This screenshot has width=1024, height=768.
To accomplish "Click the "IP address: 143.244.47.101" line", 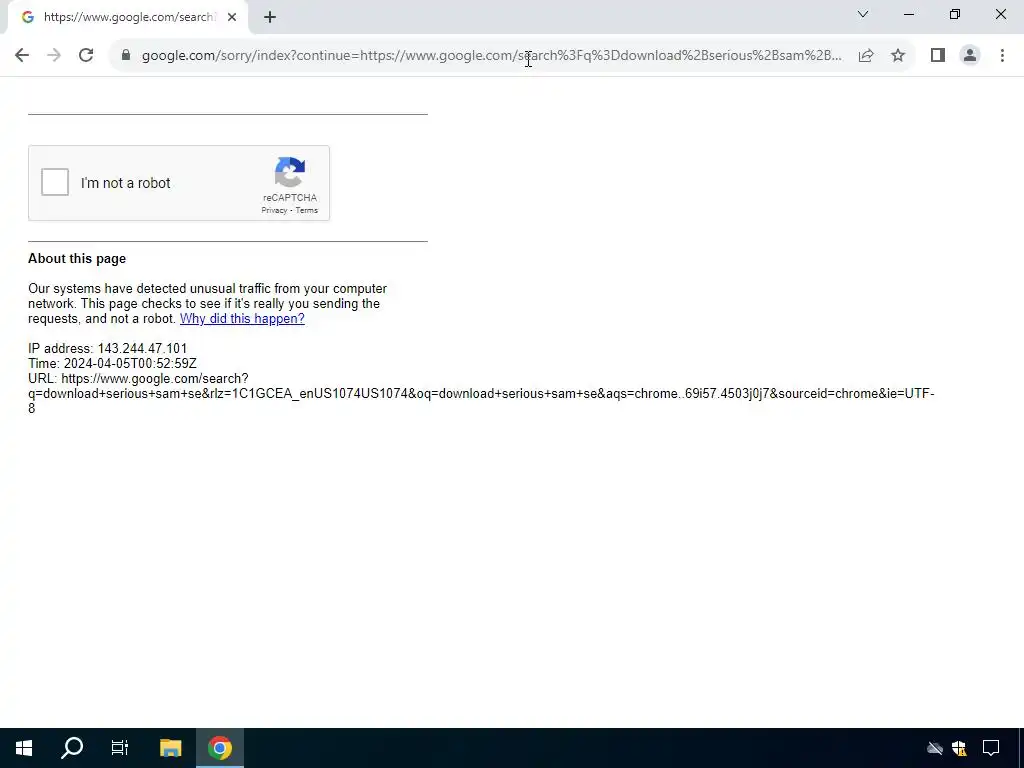I will (x=108, y=349).
